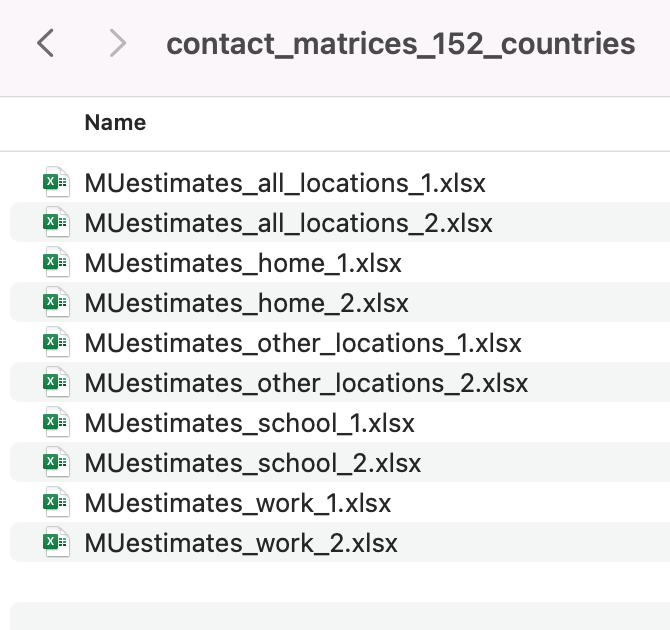Choose file name MUestimates_home_2.xlsx
670x630 pixels.
tap(246, 303)
